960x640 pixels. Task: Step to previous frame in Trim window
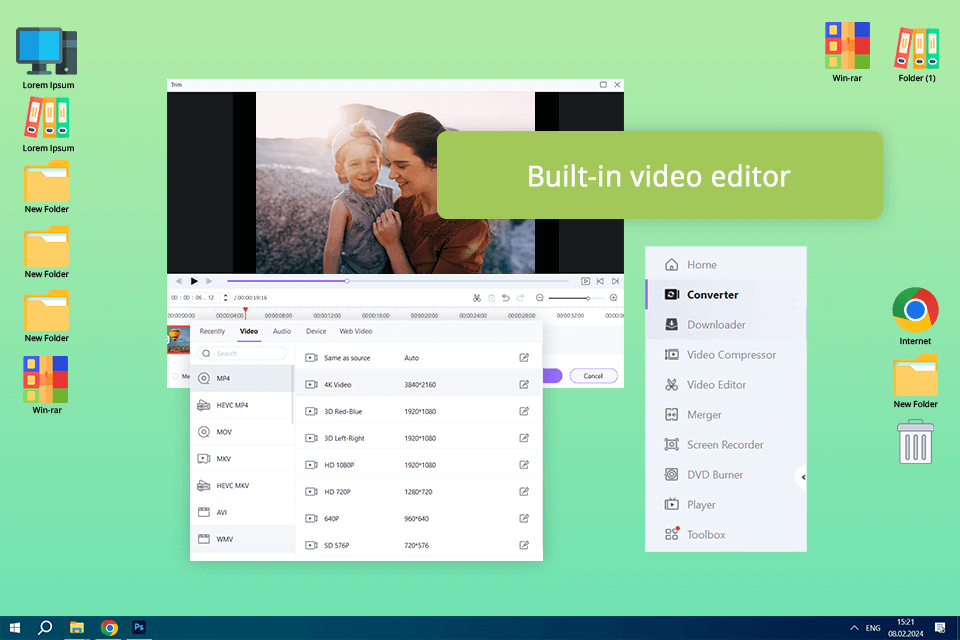coord(179,281)
